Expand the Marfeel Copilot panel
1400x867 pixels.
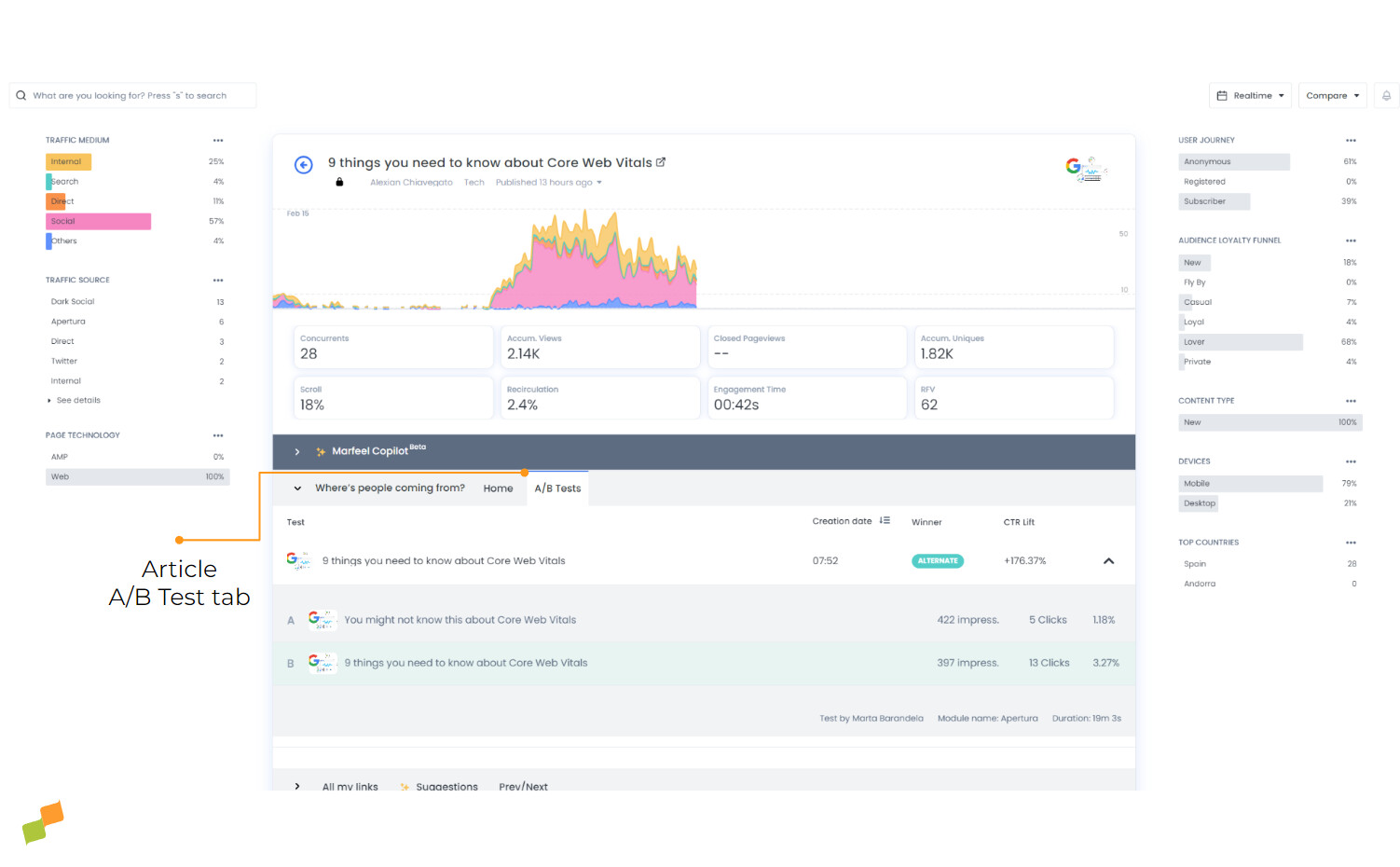296,451
